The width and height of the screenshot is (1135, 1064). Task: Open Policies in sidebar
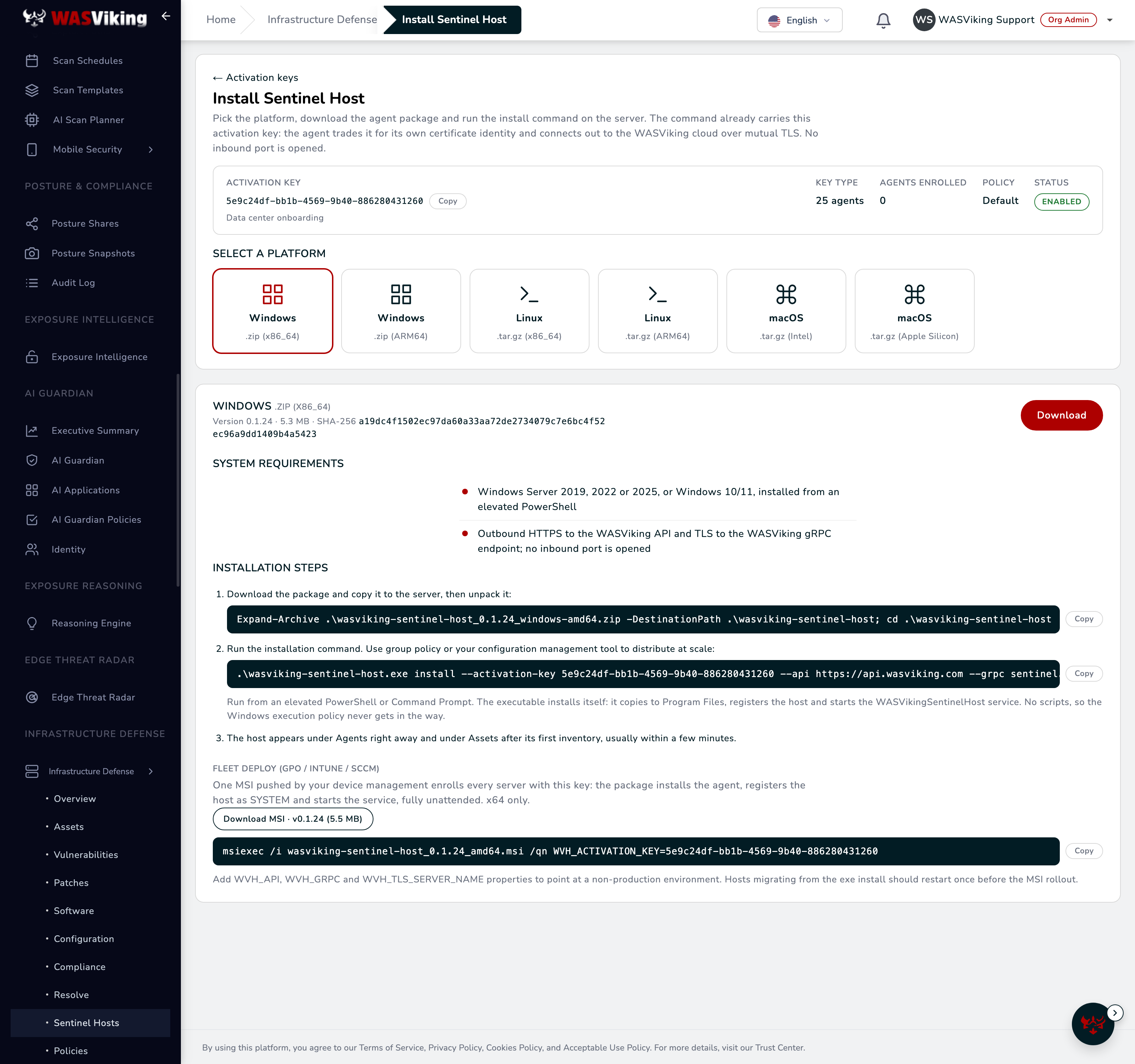click(x=71, y=1051)
